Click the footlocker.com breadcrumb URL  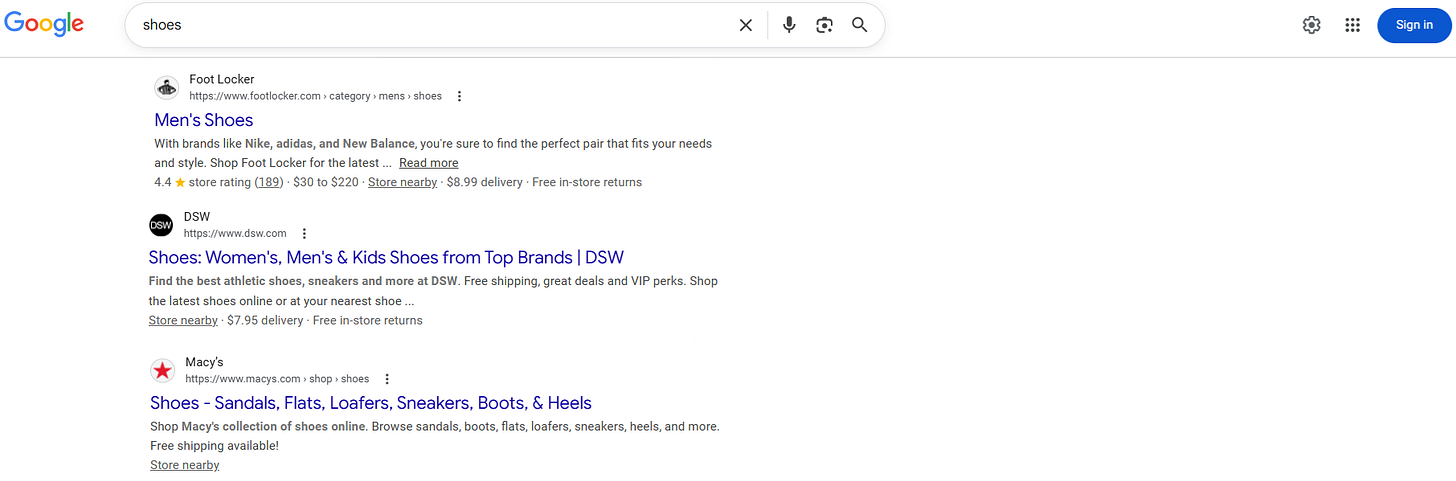[315, 96]
